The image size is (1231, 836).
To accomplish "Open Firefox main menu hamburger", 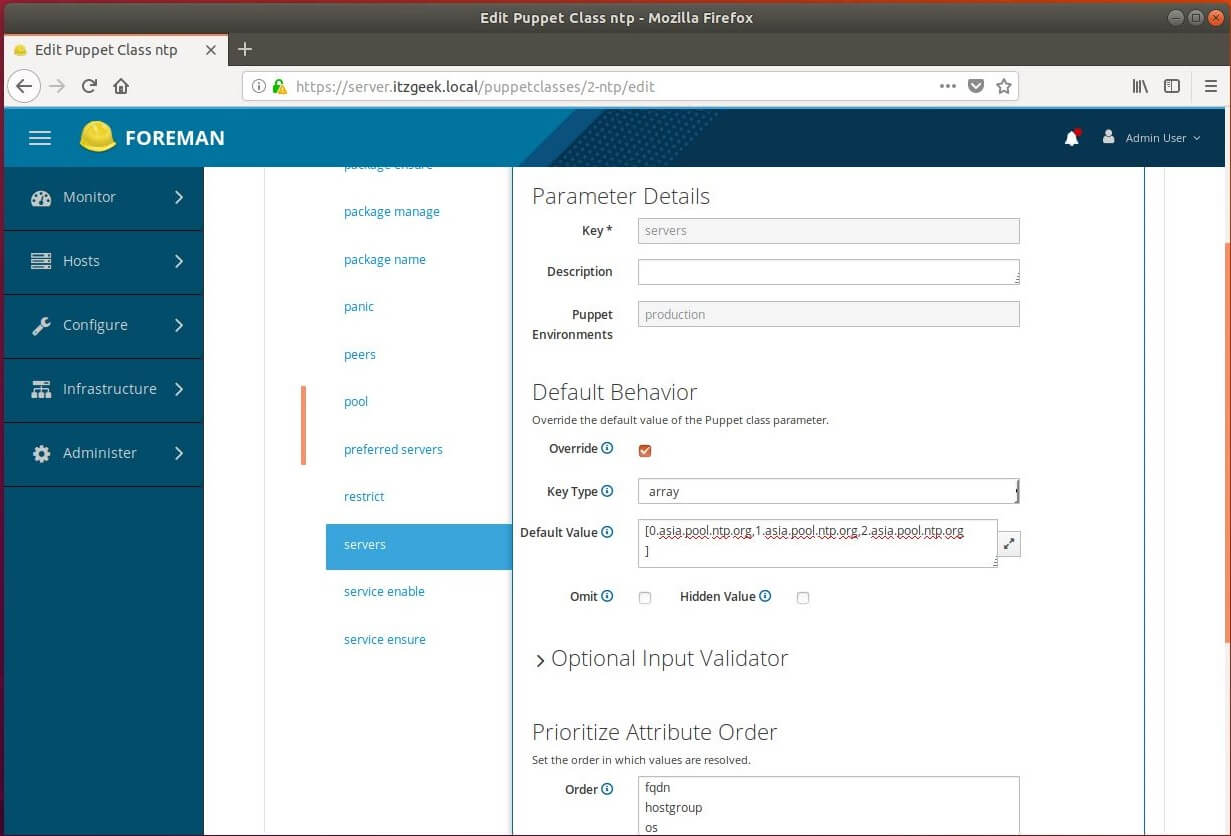I will point(1211,86).
